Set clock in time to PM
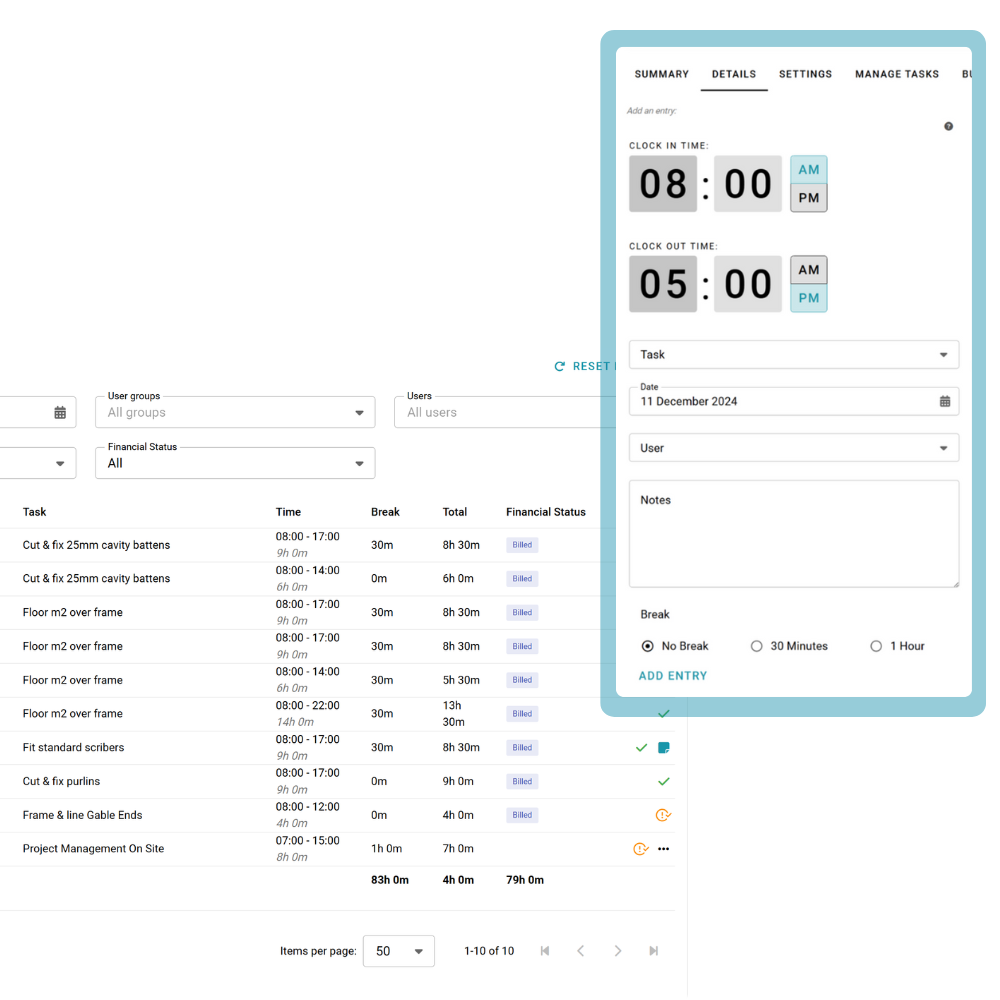Image resolution: width=1000 pixels, height=1000 pixels. 809,198
